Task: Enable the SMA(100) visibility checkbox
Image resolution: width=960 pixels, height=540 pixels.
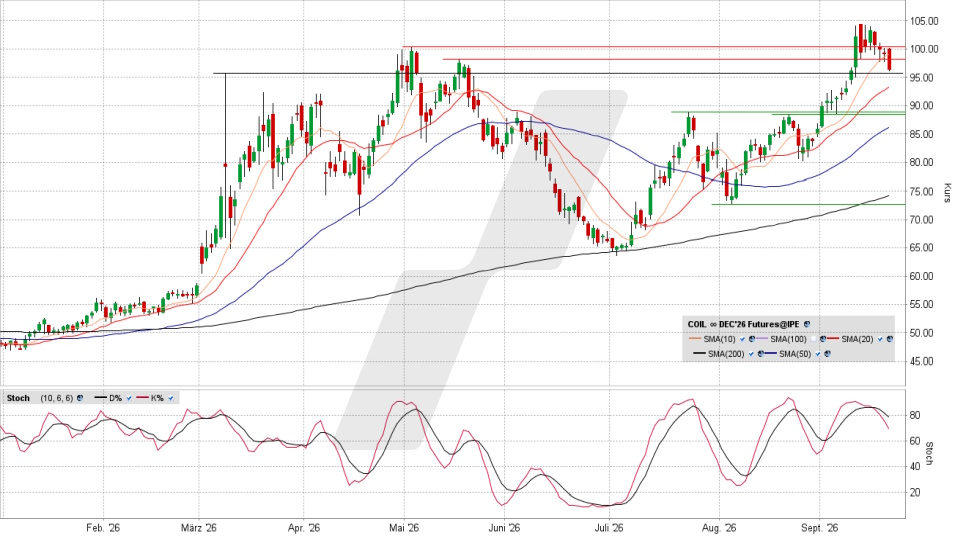Action: pos(813,339)
